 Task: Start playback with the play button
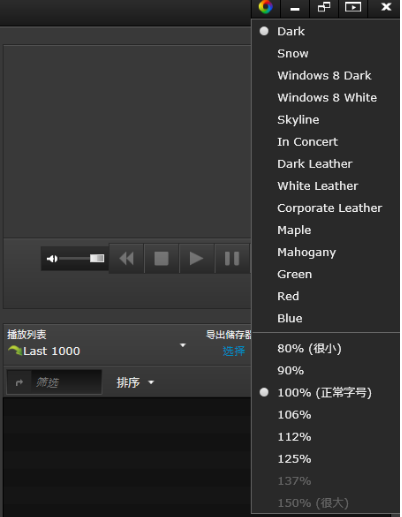[x=196, y=258]
